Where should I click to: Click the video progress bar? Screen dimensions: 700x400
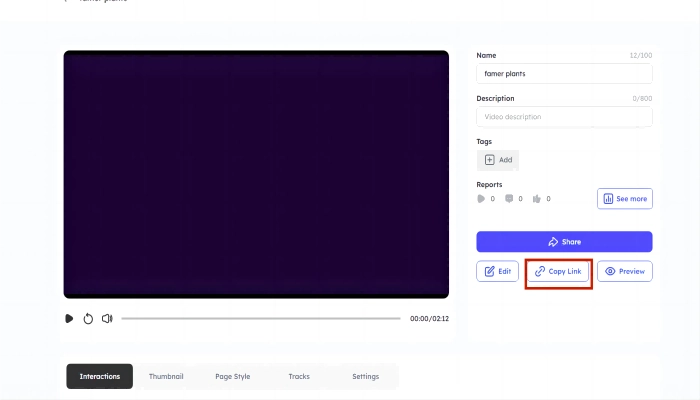coord(260,319)
